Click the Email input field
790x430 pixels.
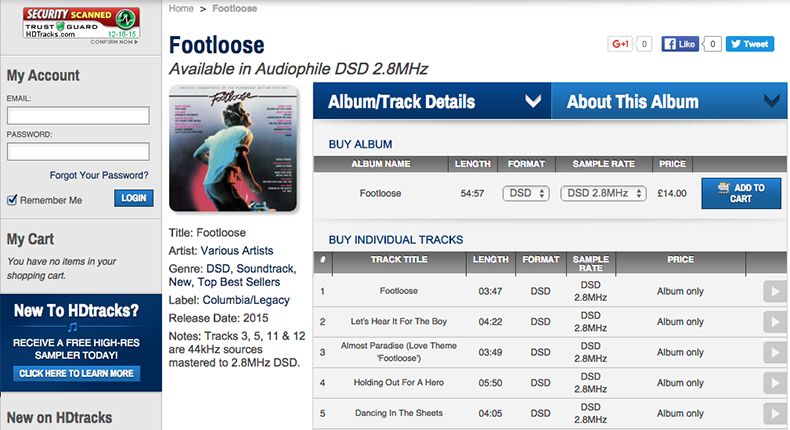(78, 116)
